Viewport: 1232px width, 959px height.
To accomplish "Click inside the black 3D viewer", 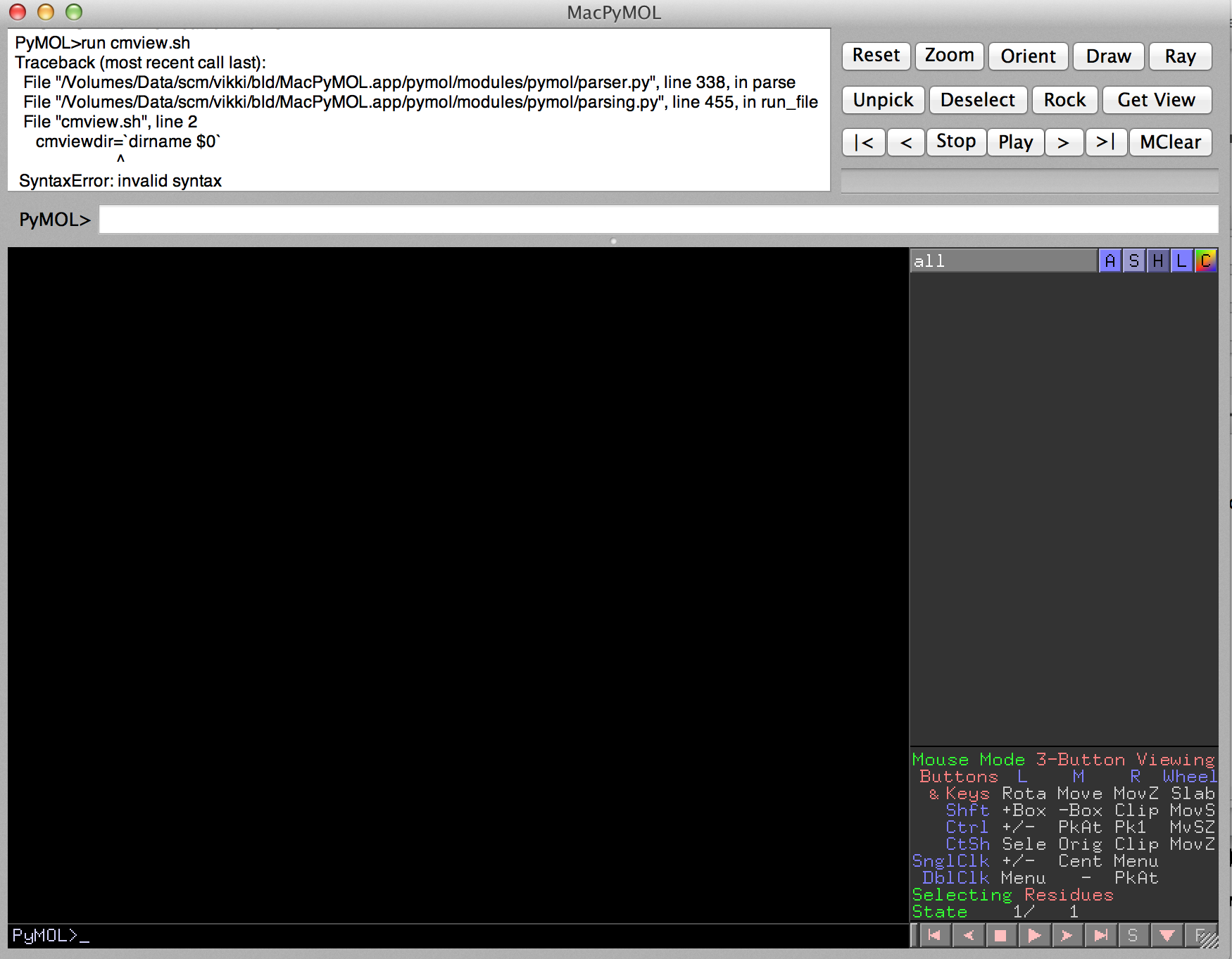I will tap(458, 584).
